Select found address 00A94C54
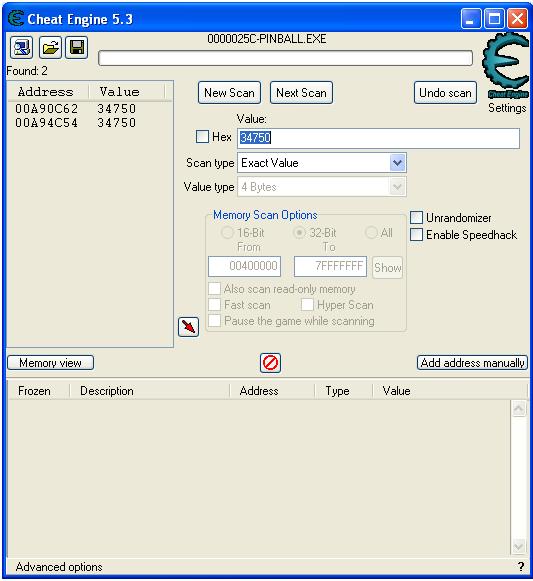Image resolution: width=533 pixels, height=581 pixels. [76, 123]
